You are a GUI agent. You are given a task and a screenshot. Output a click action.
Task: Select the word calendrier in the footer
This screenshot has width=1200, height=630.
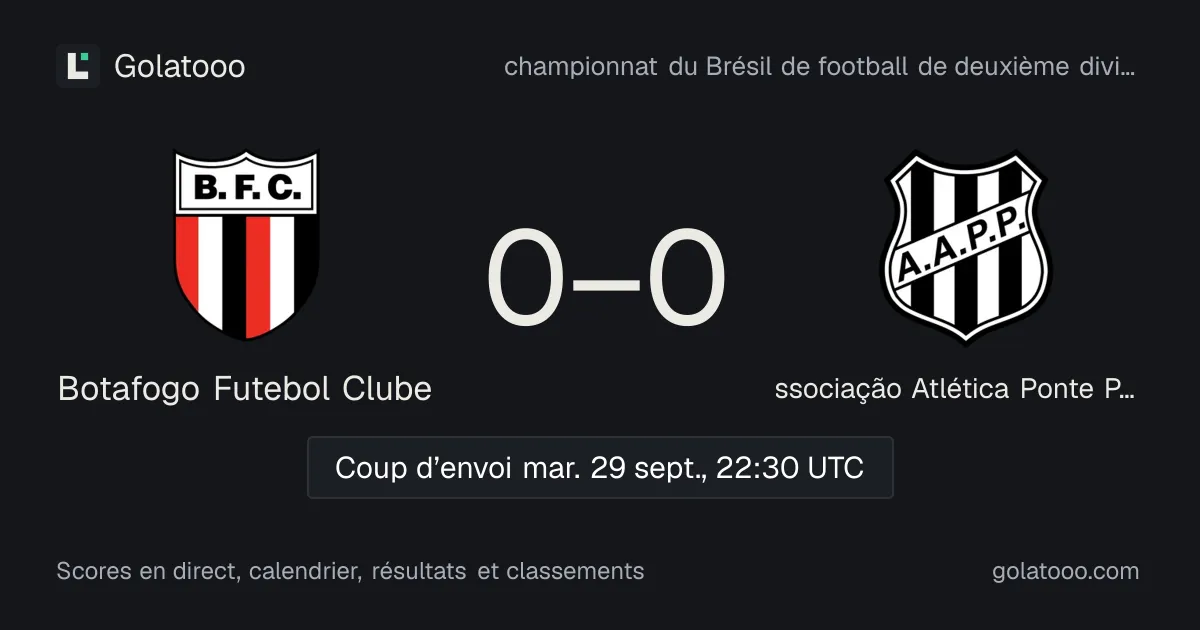click(304, 572)
